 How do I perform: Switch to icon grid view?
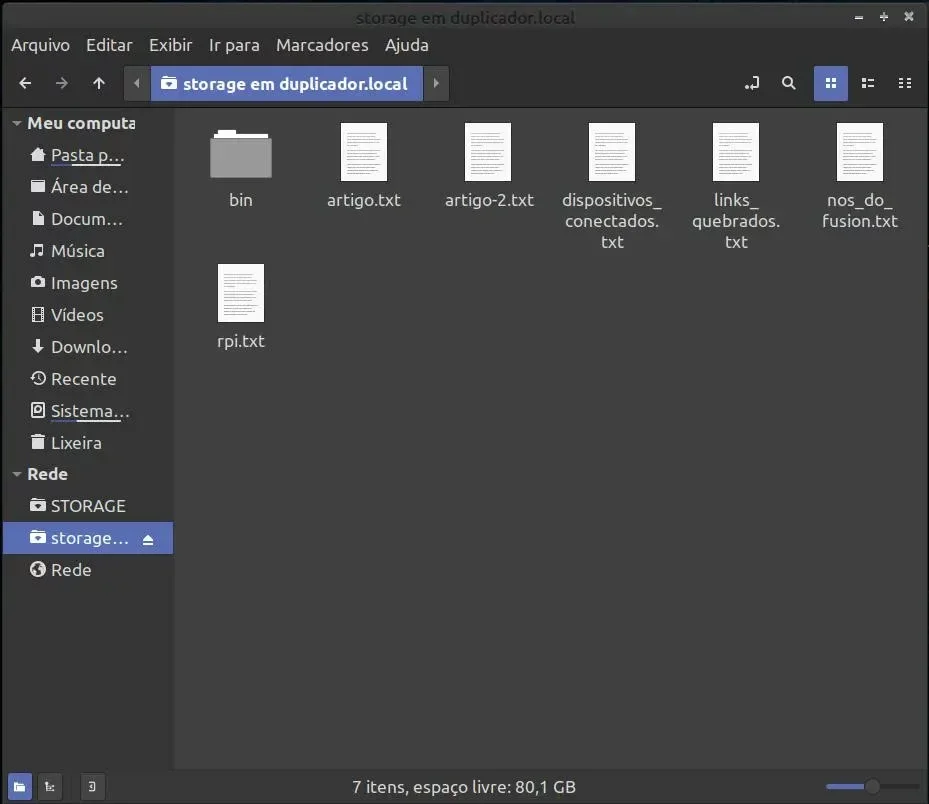[x=831, y=84]
